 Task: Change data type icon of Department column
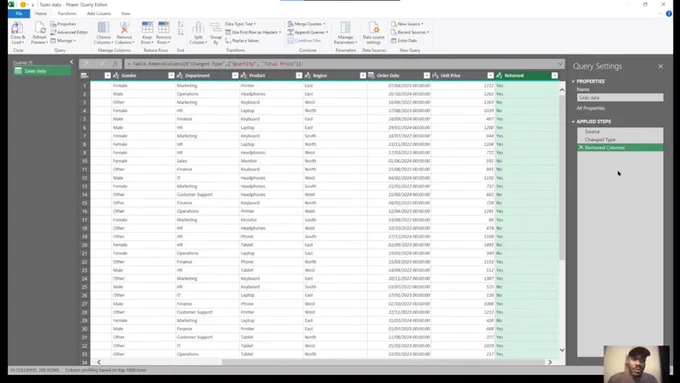[180, 75]
